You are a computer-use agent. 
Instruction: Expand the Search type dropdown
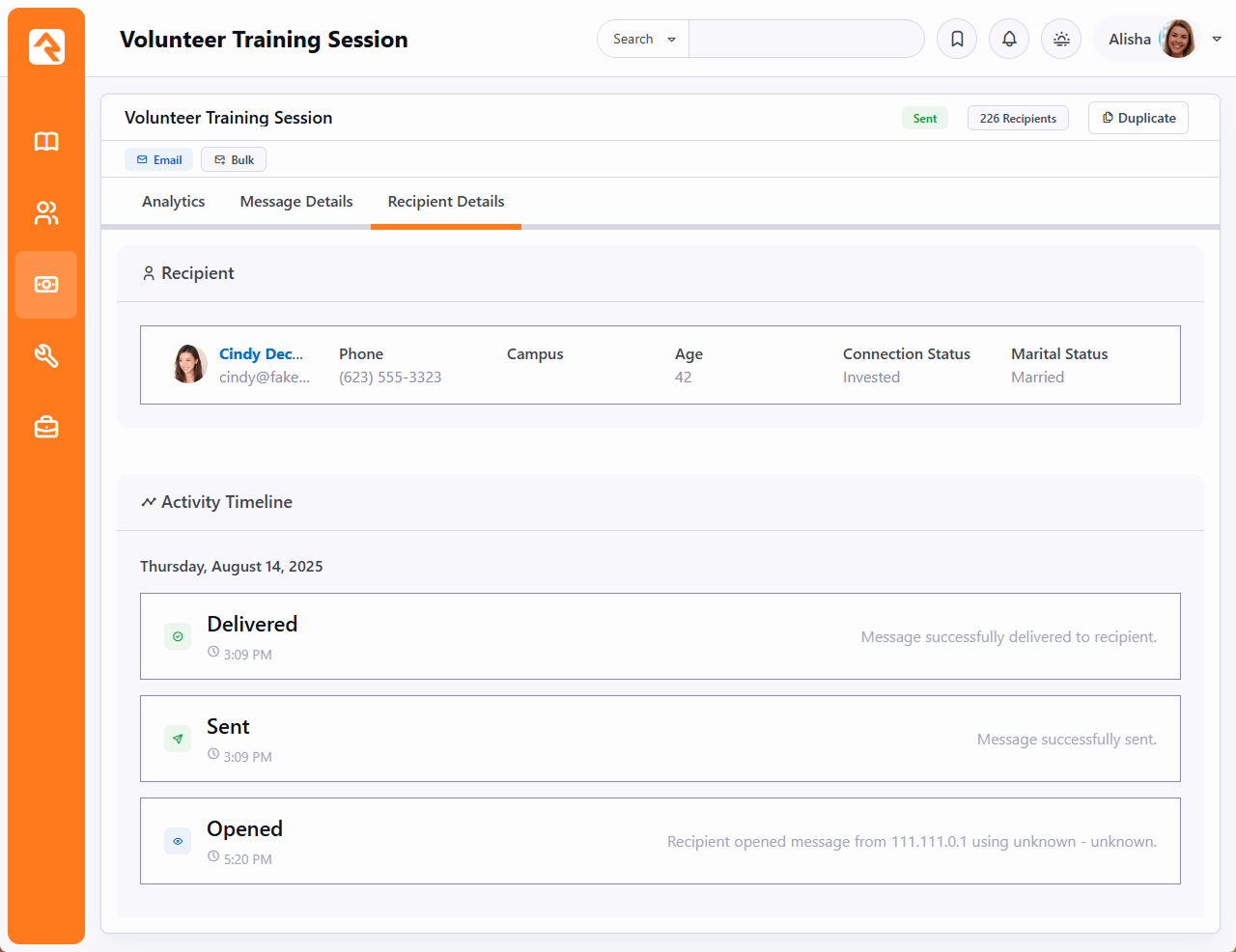click(644, 40)
